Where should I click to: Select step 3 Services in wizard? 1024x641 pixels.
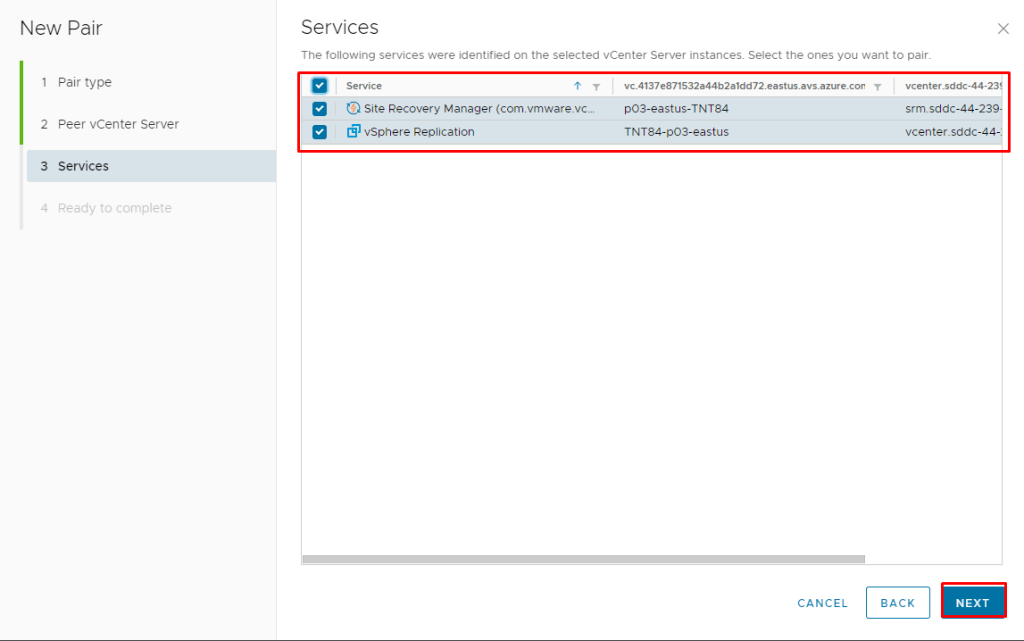tap(83, 166)
